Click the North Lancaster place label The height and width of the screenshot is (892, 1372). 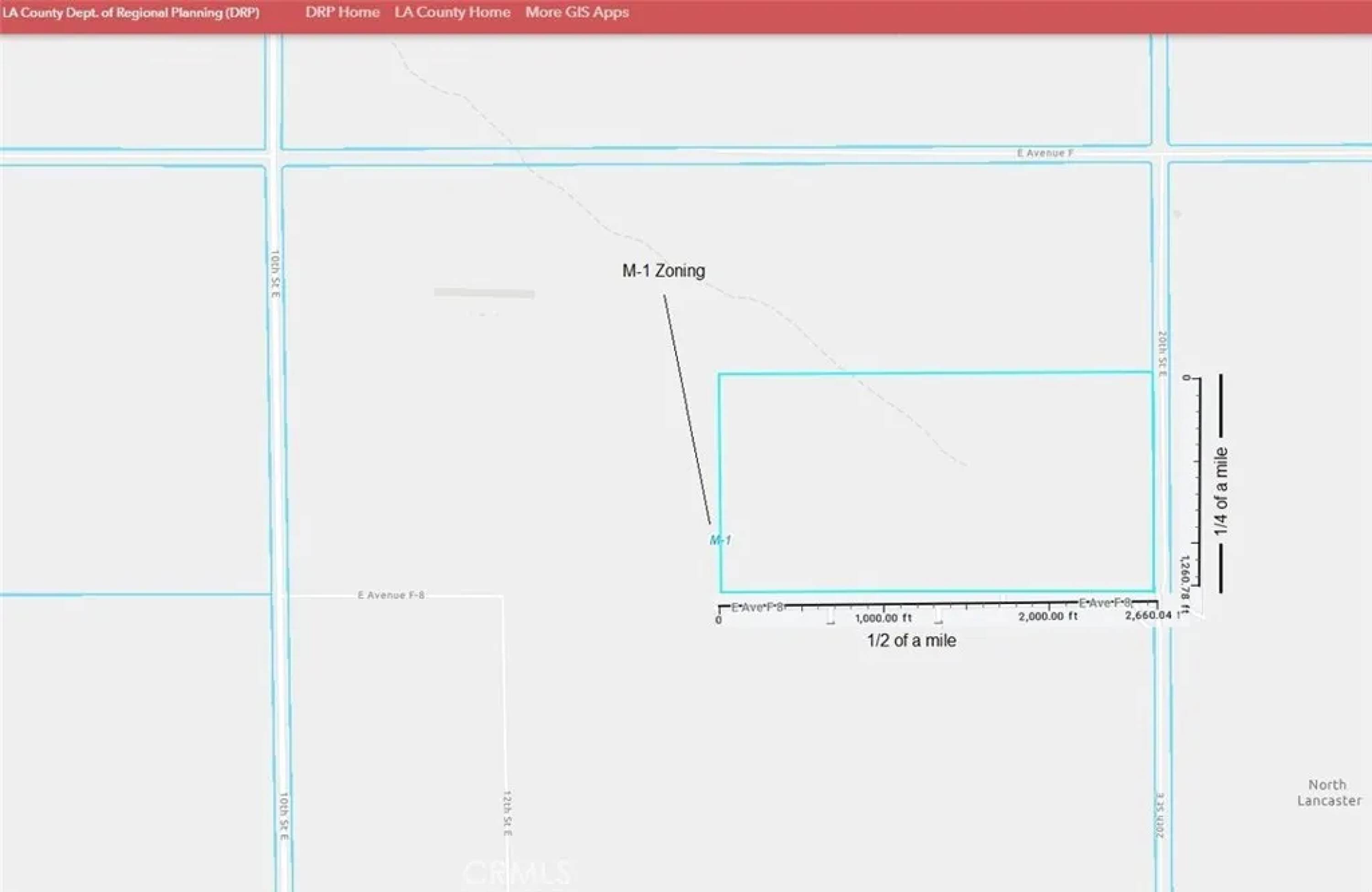[1329, 793]
